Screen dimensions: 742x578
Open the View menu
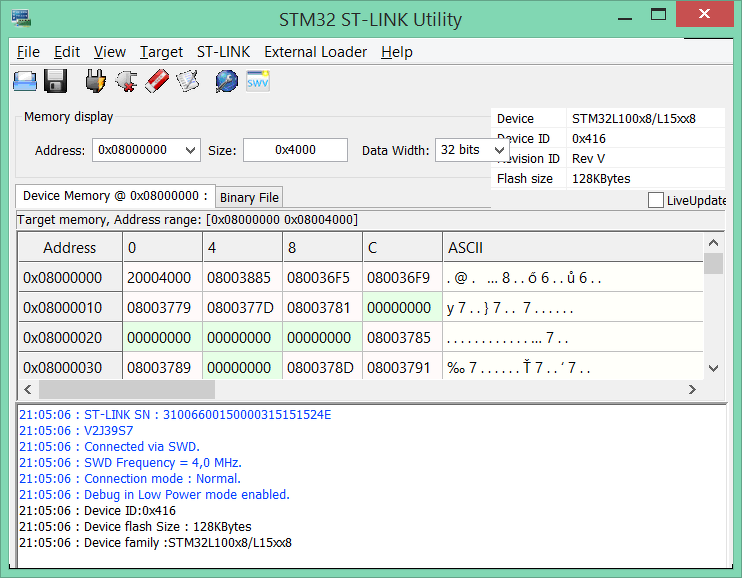(110, 52)
